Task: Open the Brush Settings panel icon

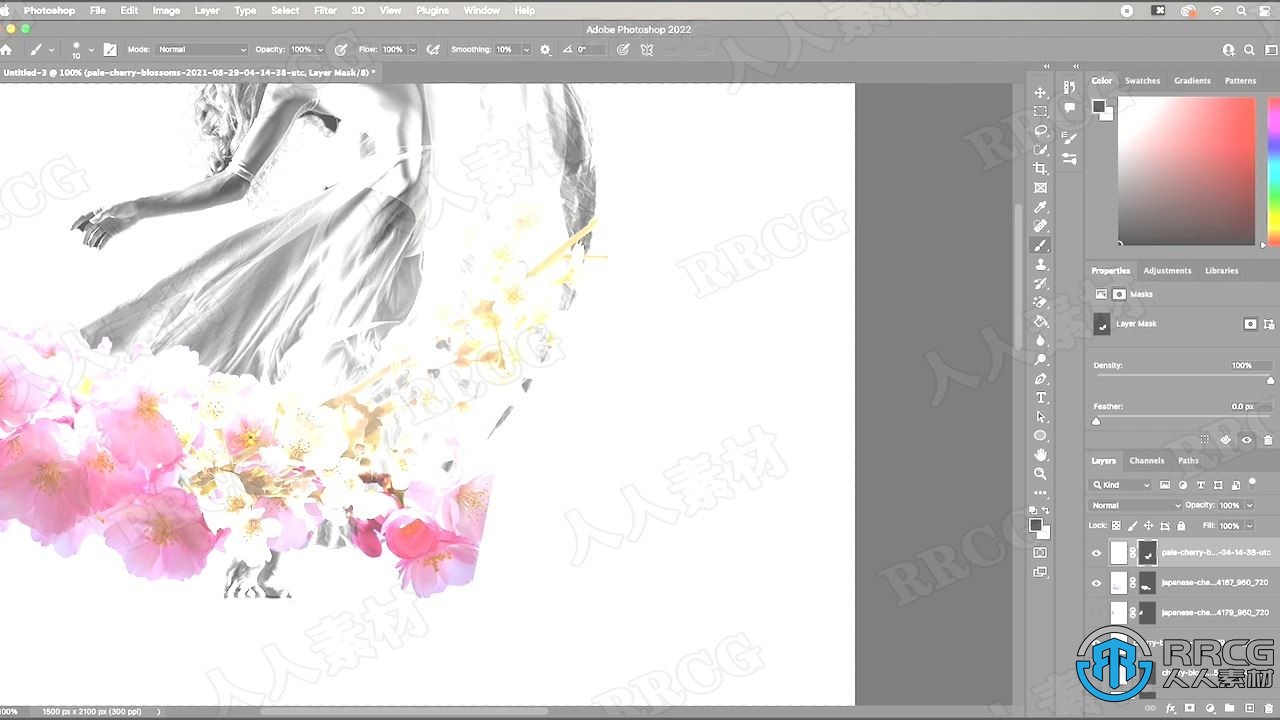Action: (1070, 139)
